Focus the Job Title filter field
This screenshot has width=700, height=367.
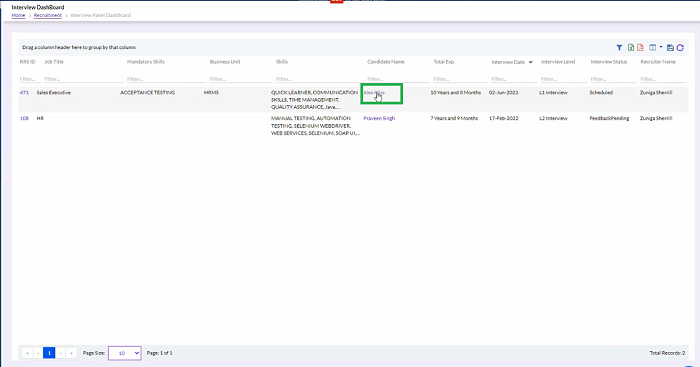click(x=83, y=79)
